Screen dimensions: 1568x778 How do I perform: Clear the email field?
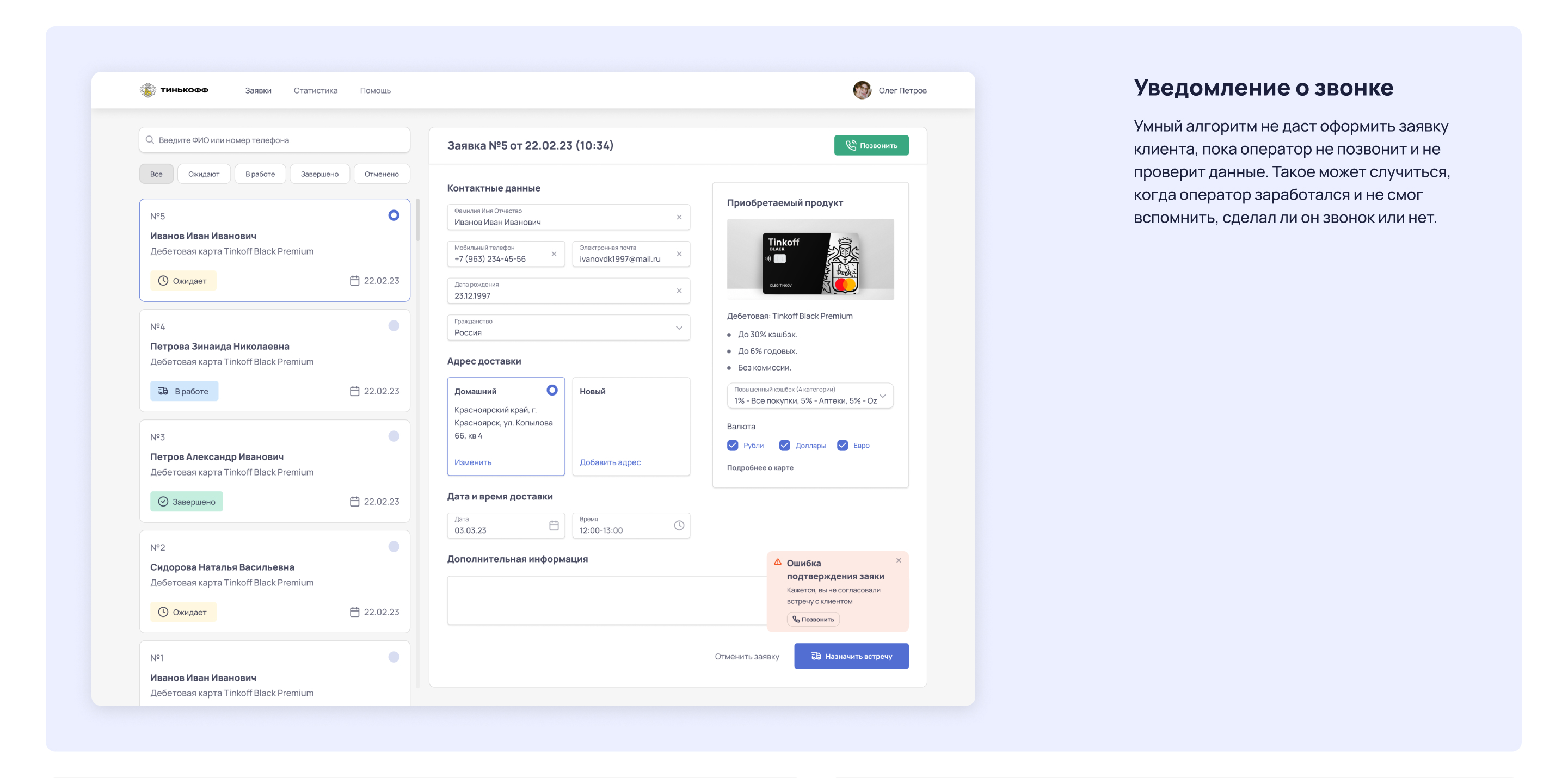pos(679,254)
